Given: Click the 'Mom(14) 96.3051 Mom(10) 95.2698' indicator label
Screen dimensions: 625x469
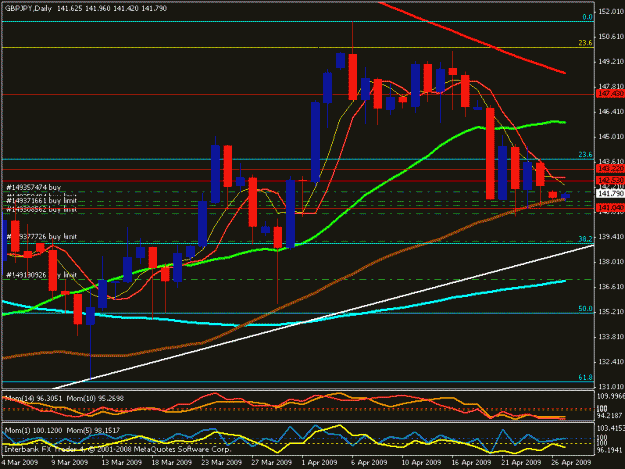Looking at the screenshot, I should [x=64, y=398].
